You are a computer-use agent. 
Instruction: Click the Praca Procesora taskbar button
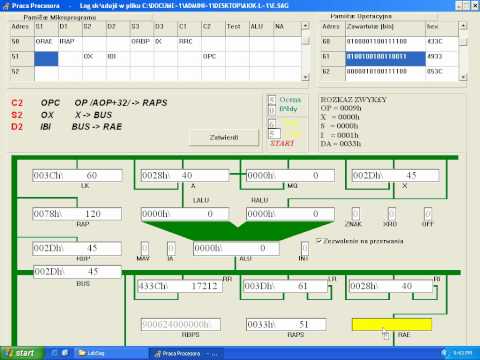pos(186,353)
